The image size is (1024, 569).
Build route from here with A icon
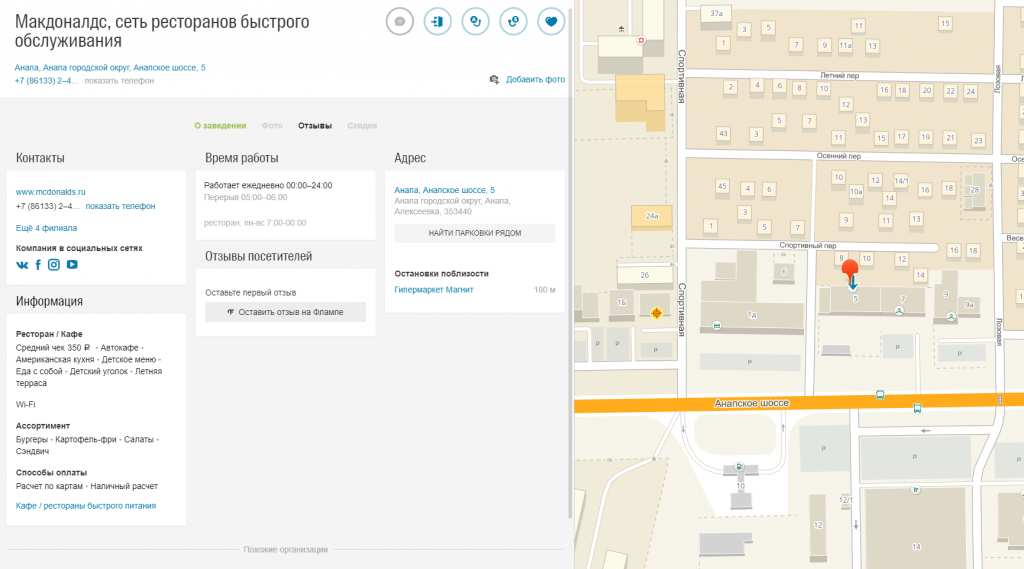[x=475, y=22]
